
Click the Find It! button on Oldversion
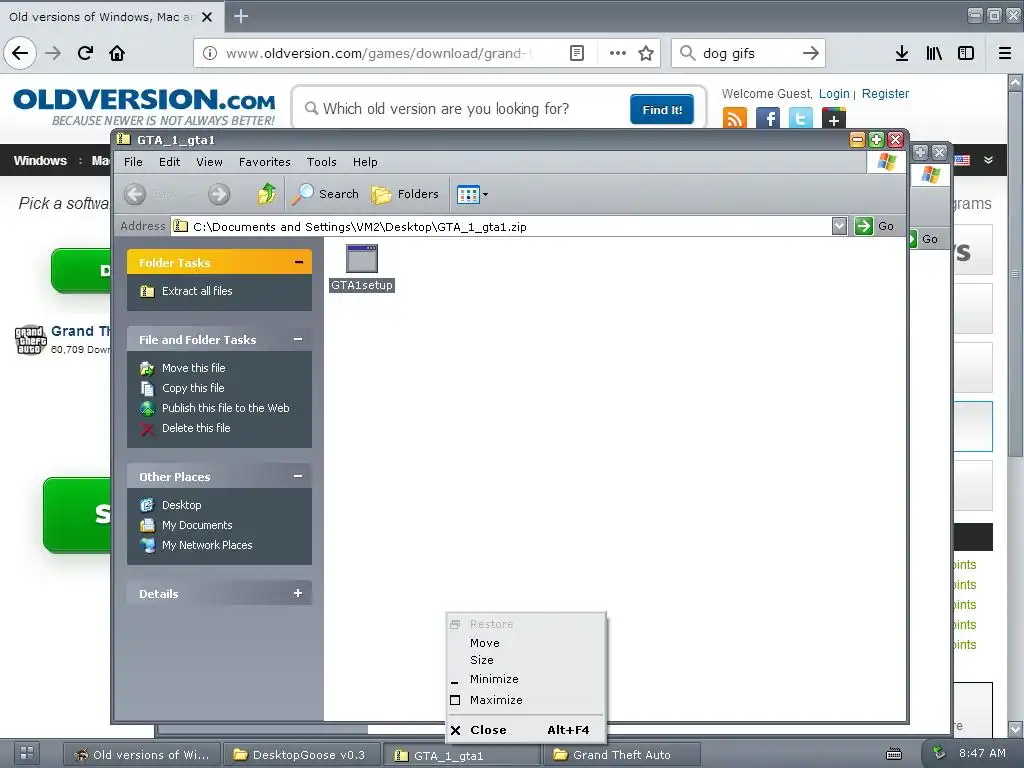[x=662, y=109]
